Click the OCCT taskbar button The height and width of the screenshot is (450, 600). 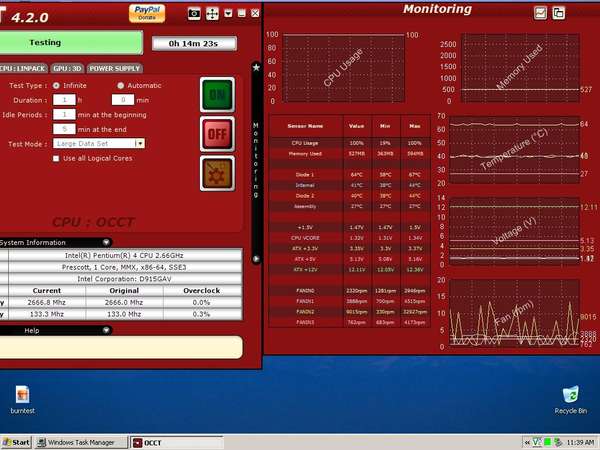(x=176, y=443)
